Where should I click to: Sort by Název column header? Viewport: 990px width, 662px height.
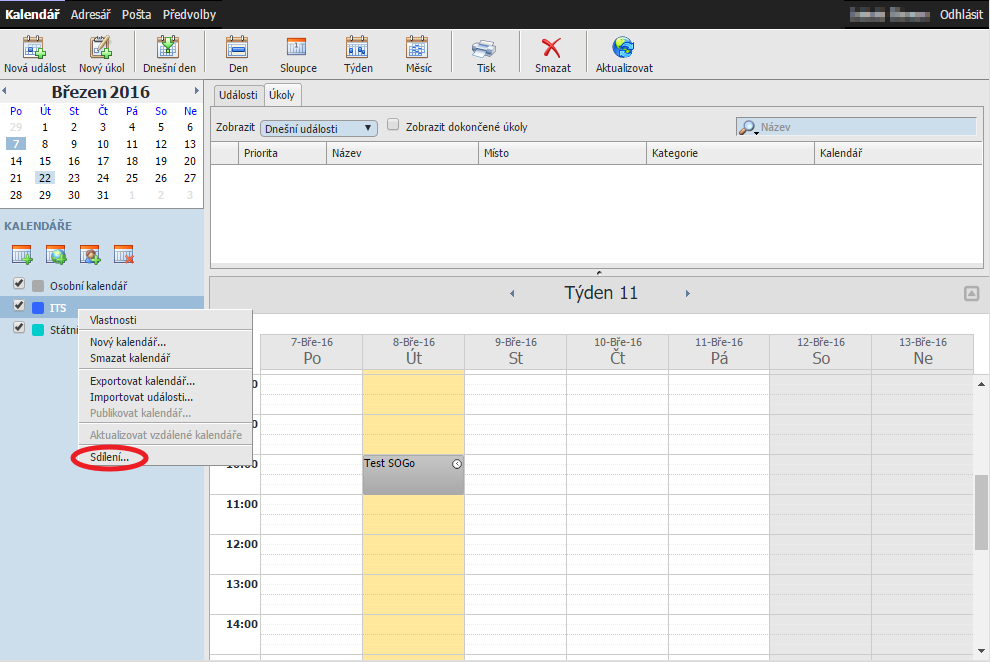point(402,153)
